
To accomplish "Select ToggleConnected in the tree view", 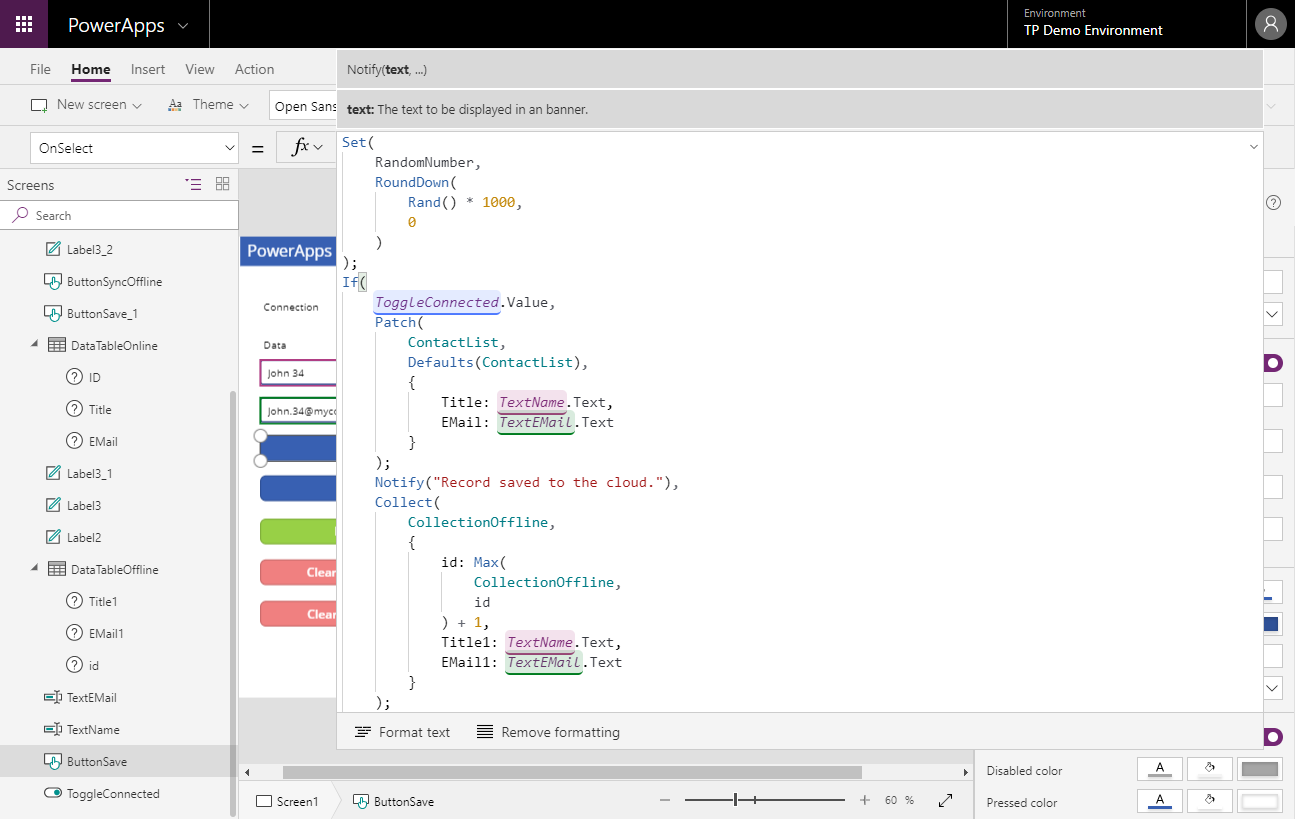I will 112,793.
